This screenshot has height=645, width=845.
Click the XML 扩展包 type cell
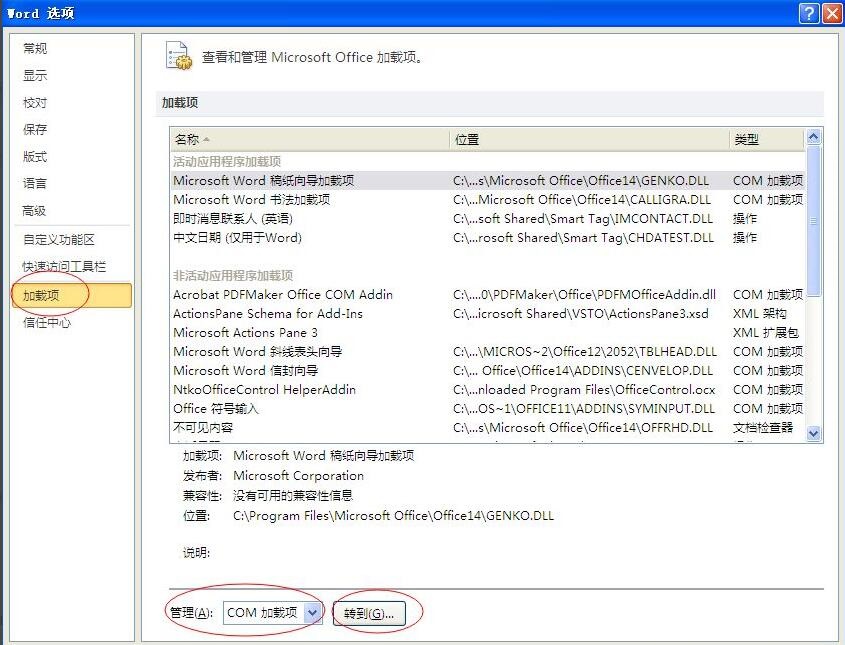click(766, 332)
